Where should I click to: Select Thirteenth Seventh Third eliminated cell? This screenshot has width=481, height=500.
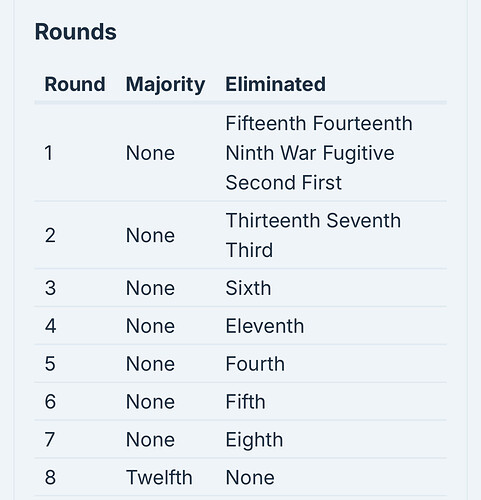click(x=313, y=235)
